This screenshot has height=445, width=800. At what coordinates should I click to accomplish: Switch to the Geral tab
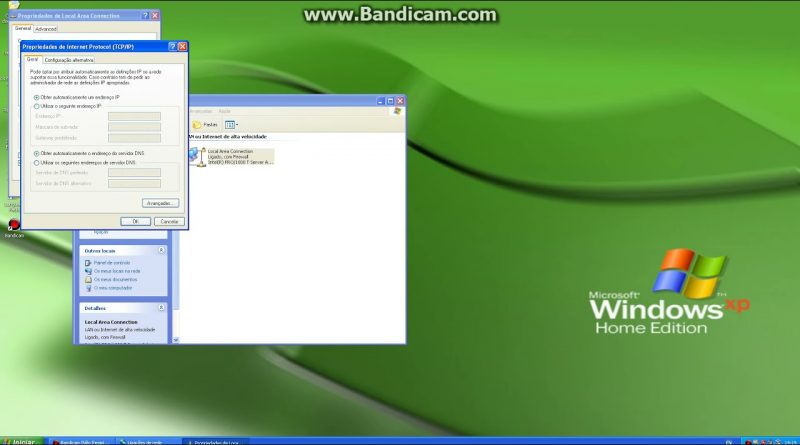coord(33,59)
